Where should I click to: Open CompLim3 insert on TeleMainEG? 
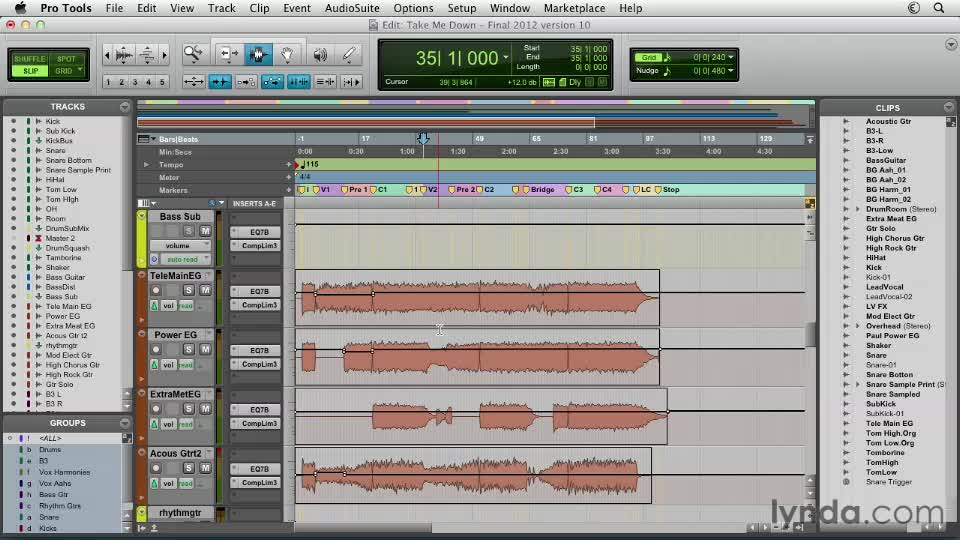(257, 305)
